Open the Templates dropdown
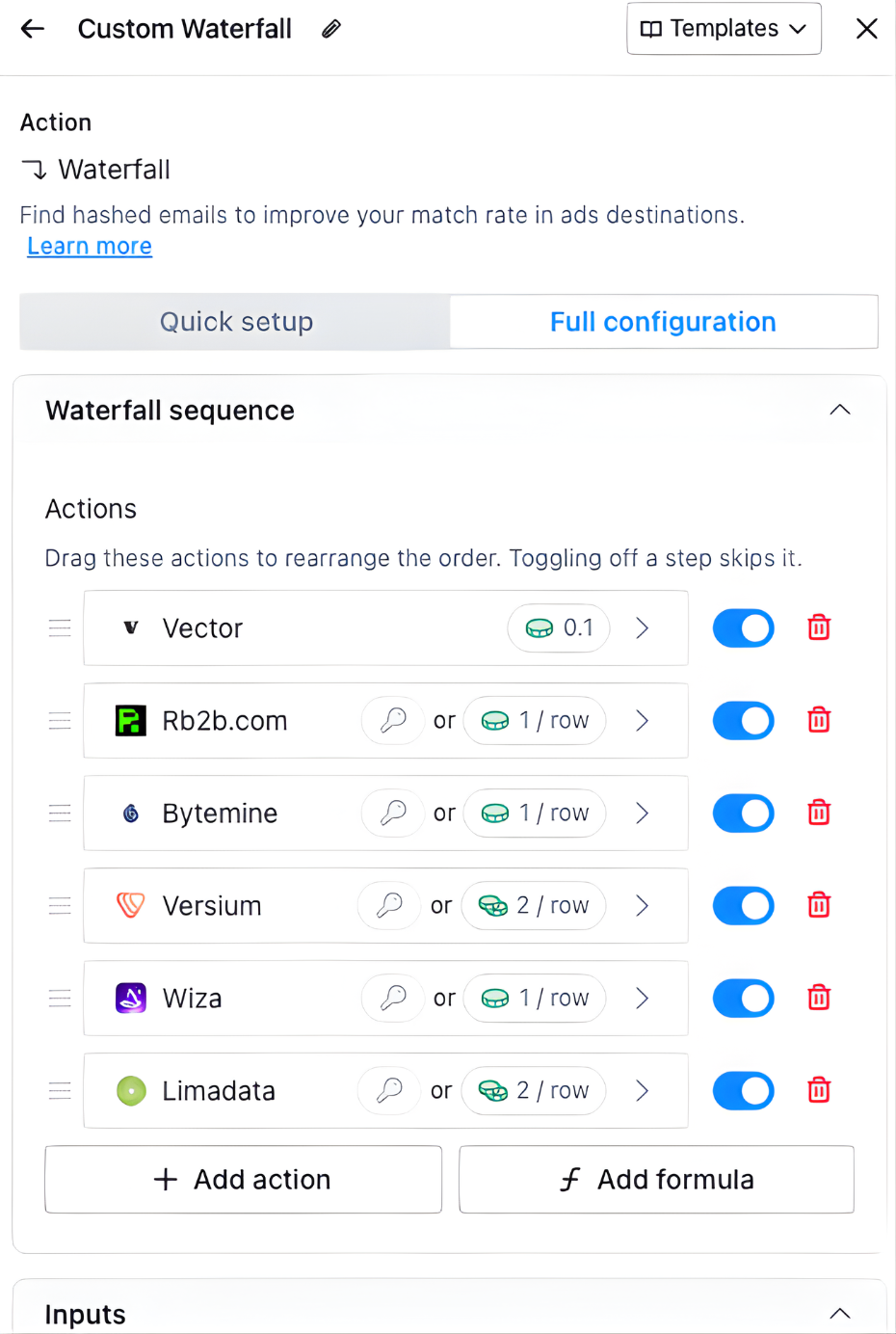The width and height of the screenshot is (896, 1334). (724, 29)
